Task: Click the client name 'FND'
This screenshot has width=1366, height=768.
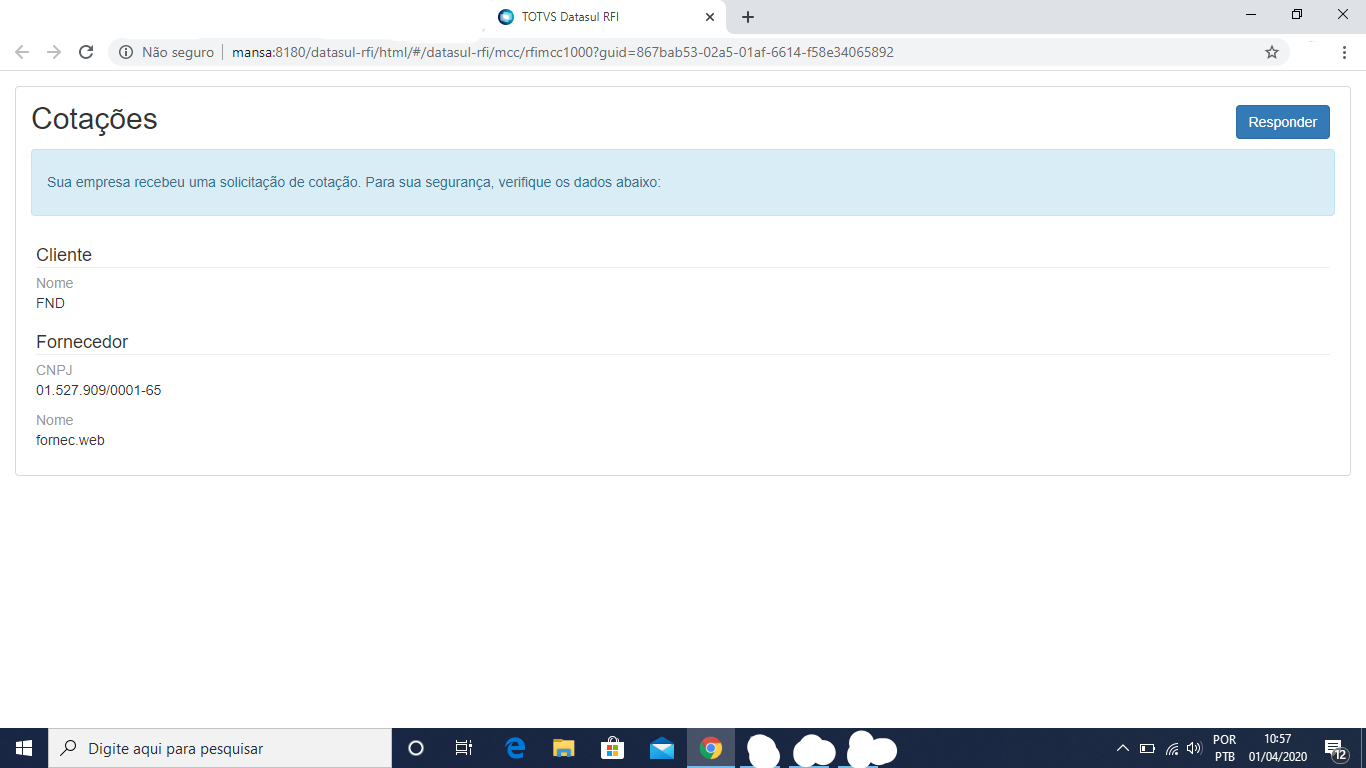Action: pyautogui.click(x=50, y=303)
